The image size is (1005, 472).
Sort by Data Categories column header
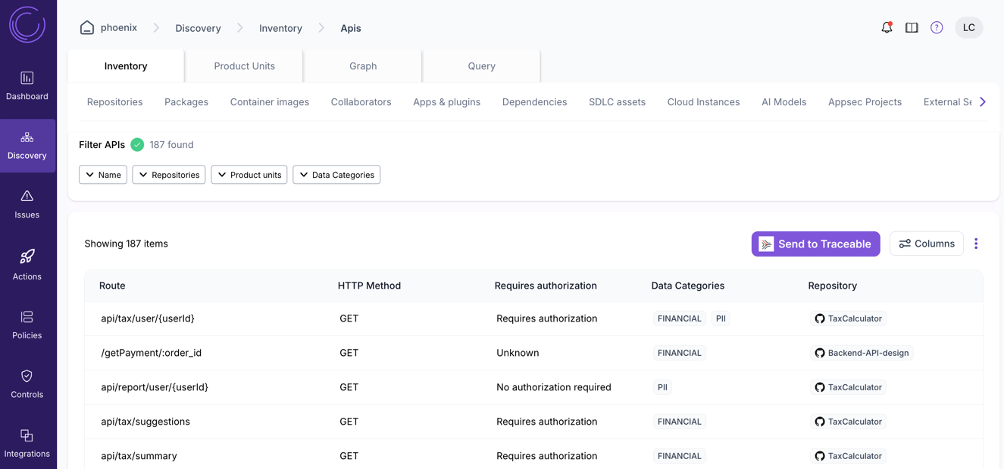click(x=688, y=285)
